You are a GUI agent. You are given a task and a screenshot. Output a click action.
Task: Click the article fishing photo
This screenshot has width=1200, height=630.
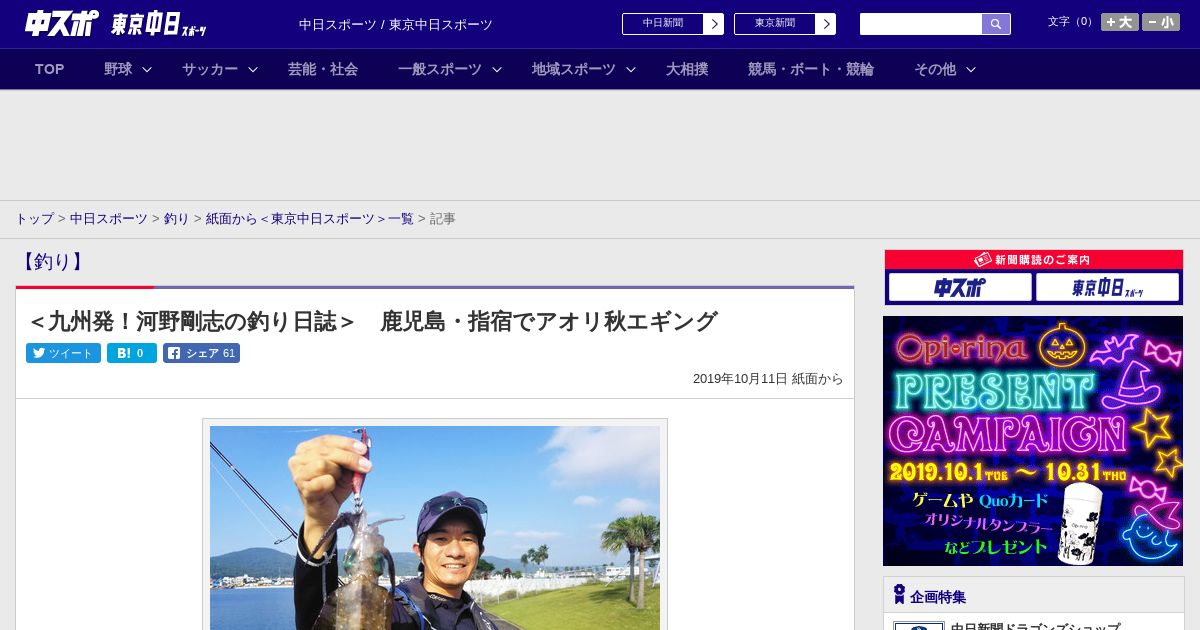pyautogui.click(x=435, y=527)
